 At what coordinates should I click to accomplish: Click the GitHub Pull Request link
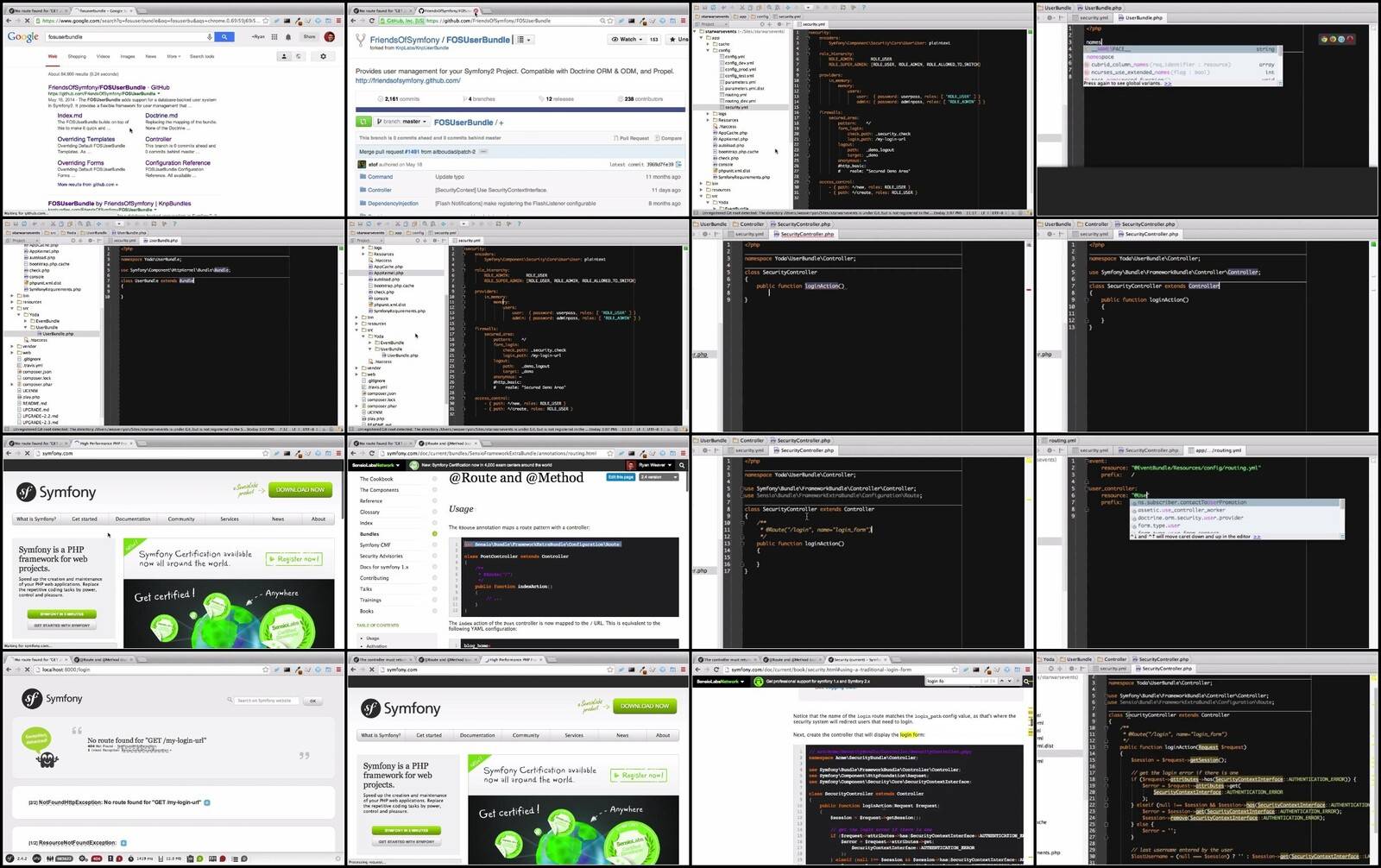(x=634, y=138)
